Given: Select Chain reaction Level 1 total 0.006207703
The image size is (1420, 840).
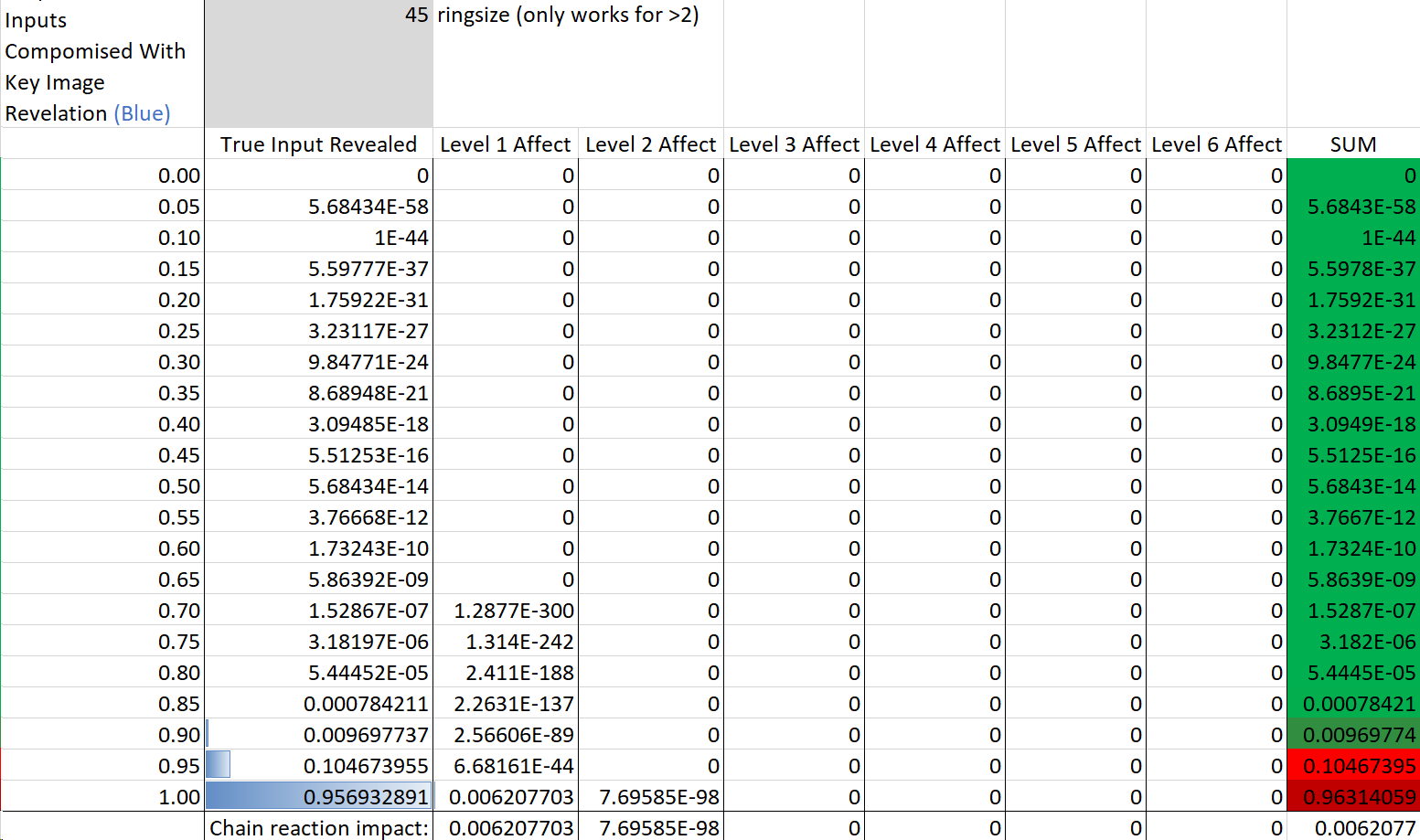Looking at the screenshot, I should pyautogui.click(x=505, y=827).
